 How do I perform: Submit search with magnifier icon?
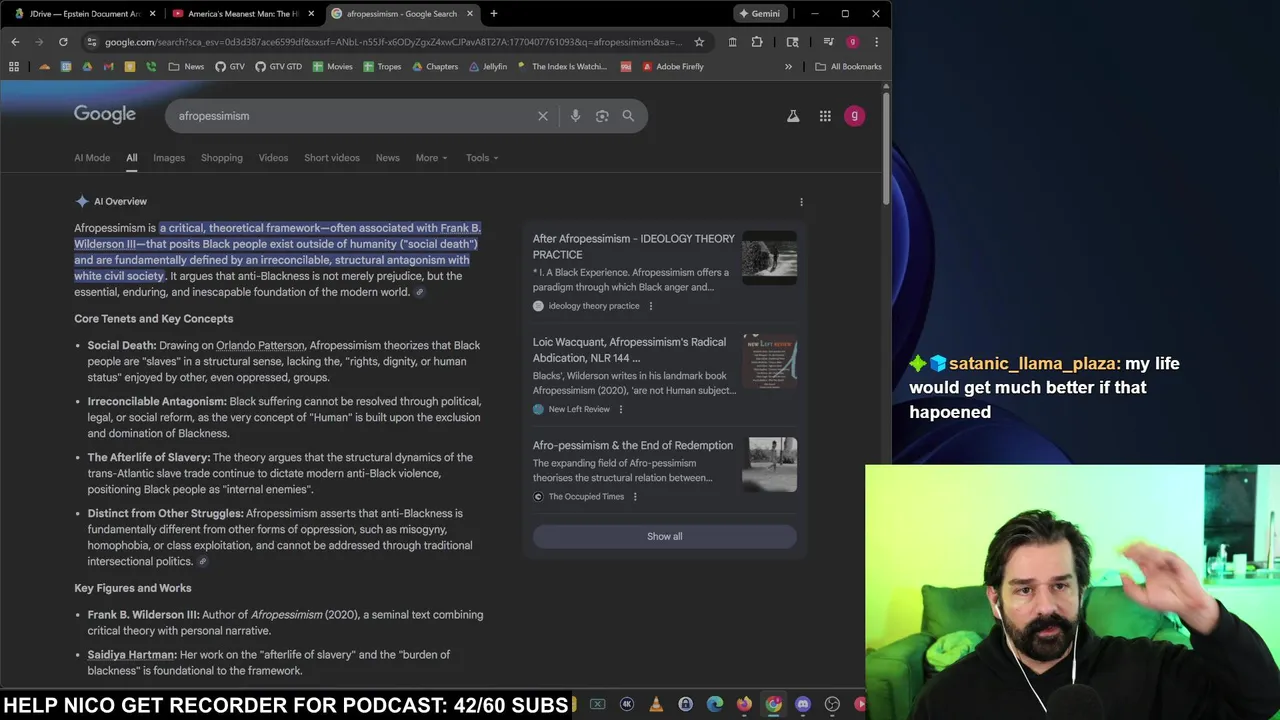pyautogui.click(x=628, y=116)
